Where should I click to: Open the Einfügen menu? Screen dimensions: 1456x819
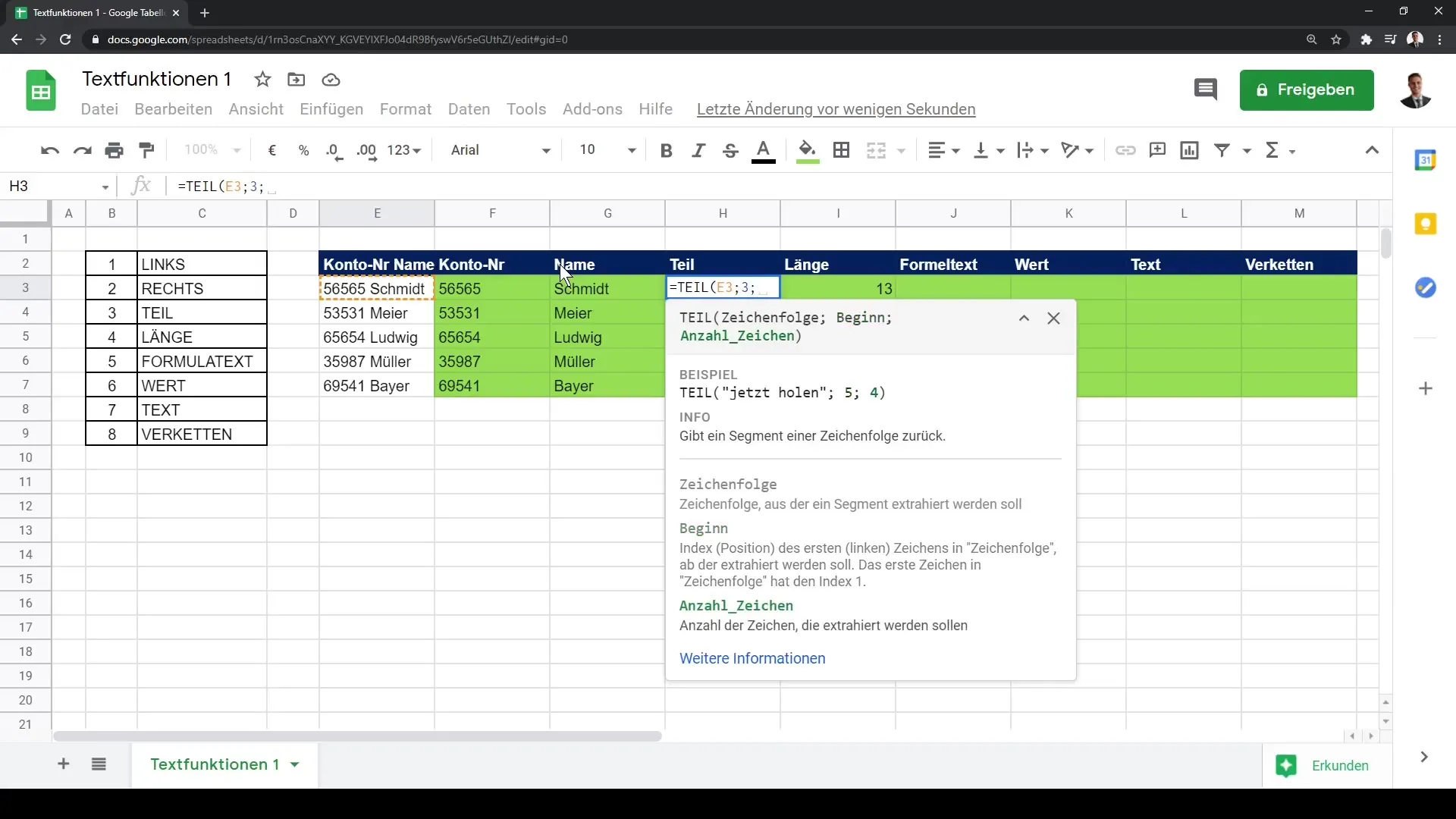331,109
